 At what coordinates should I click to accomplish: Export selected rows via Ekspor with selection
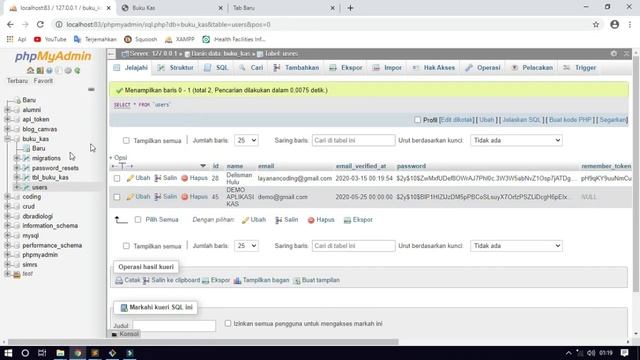[x=358, y=220]
